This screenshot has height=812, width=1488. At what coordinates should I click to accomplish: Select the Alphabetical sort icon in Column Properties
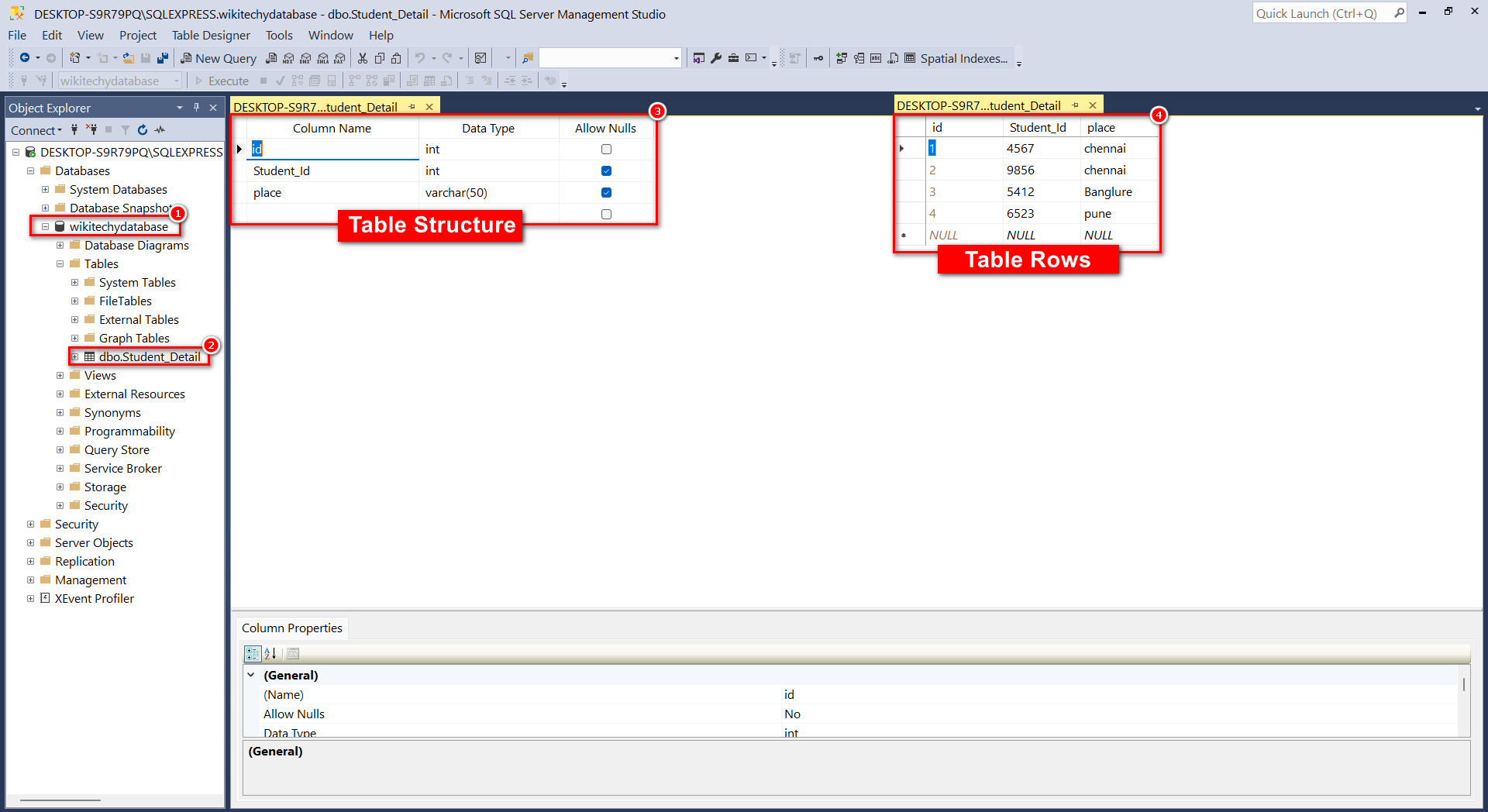click(269, 654)
